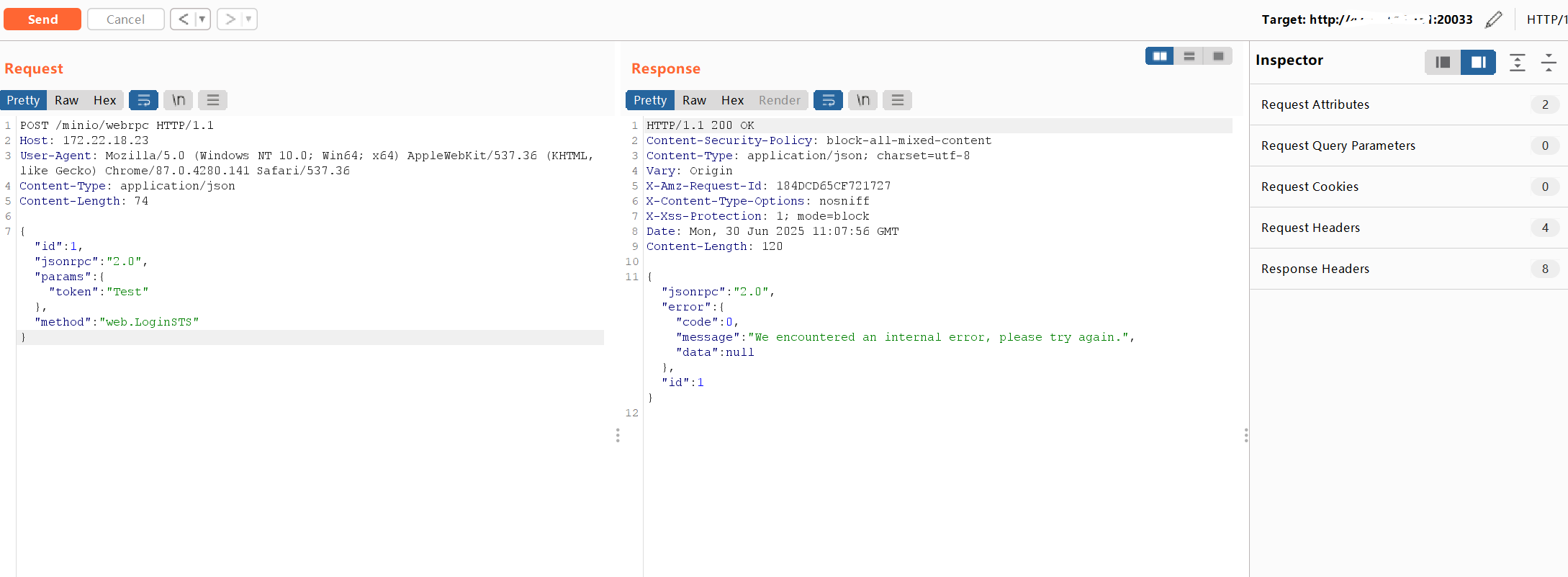
Task: Expand all Inspector sections
Action: point(1518,63)
